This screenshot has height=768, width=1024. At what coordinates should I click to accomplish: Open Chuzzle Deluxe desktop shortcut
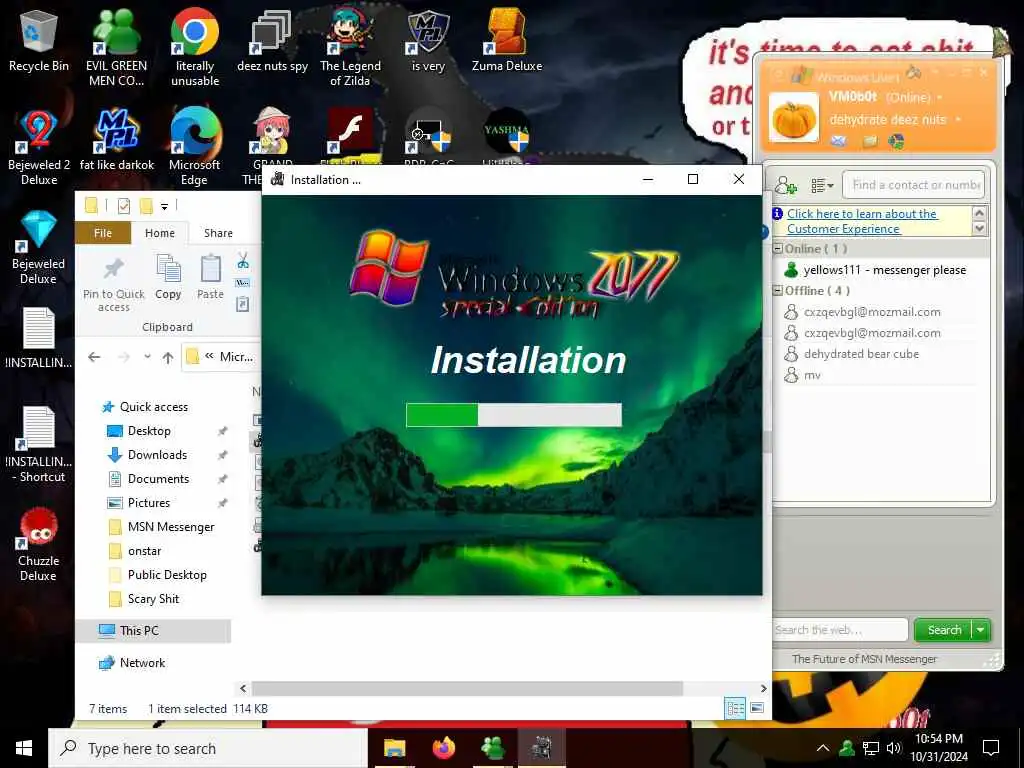pyautogui.click(x=39, y=543)
